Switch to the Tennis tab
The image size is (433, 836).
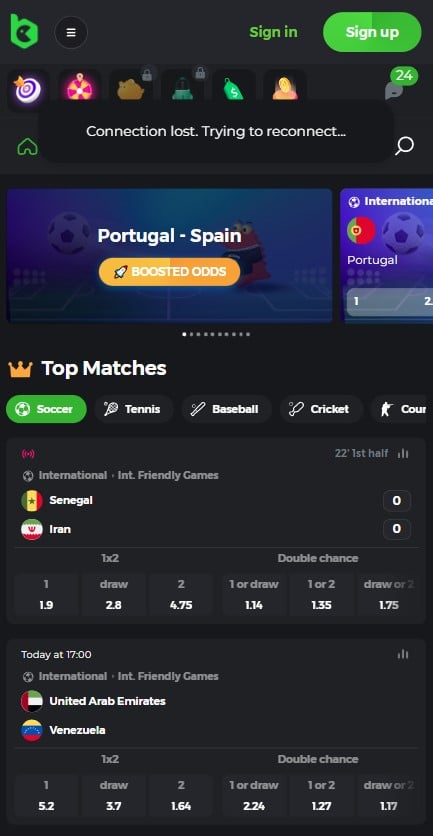click(x=134, y=409)
